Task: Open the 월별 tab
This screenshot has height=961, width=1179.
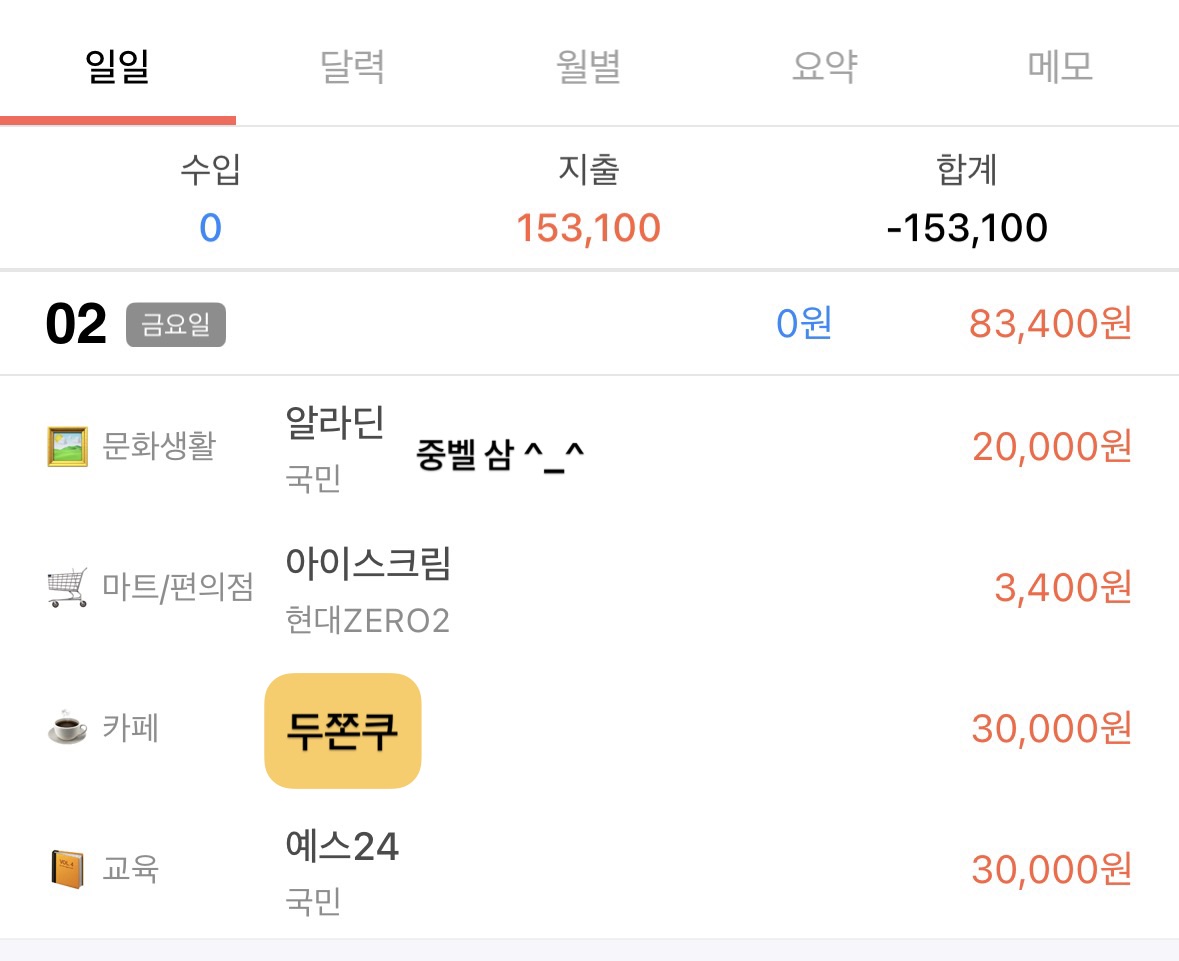Action: tap(589, 66)
